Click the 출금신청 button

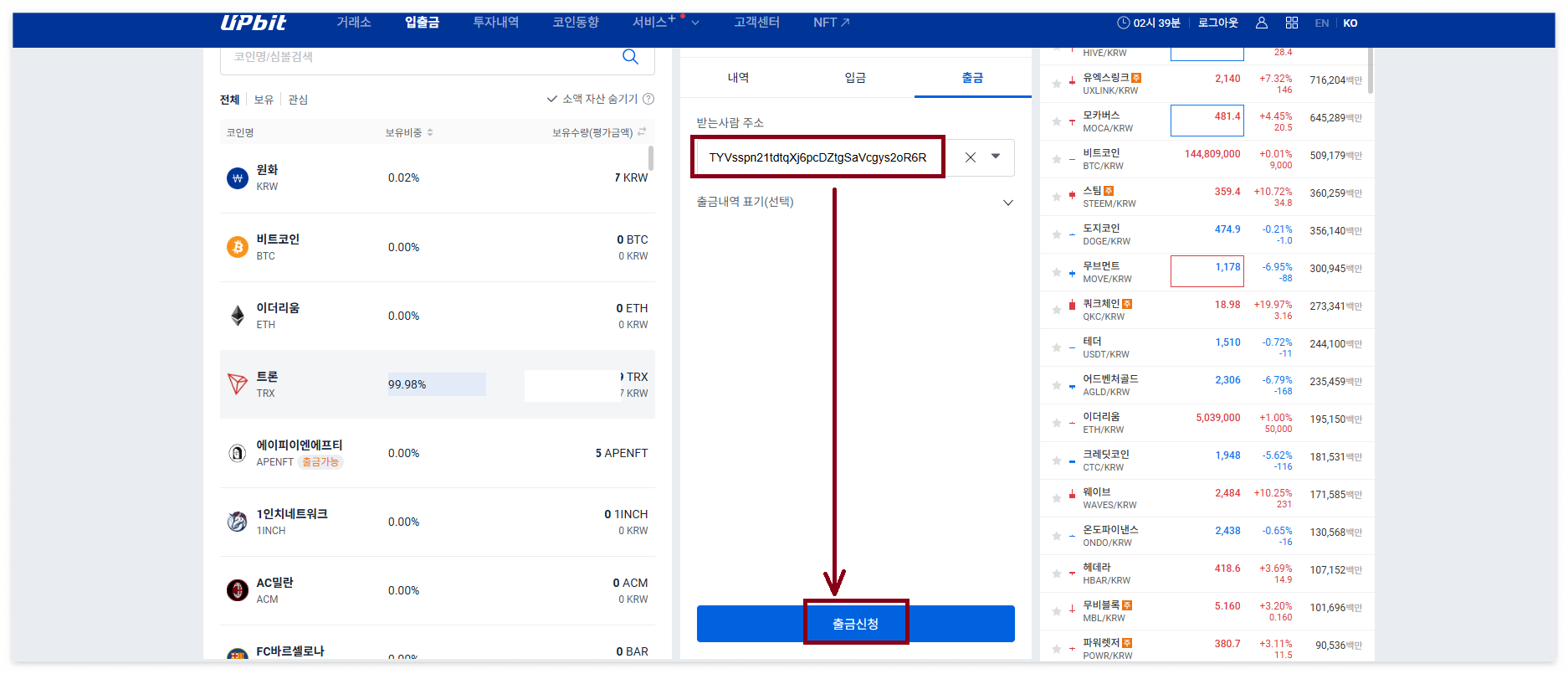855,624
